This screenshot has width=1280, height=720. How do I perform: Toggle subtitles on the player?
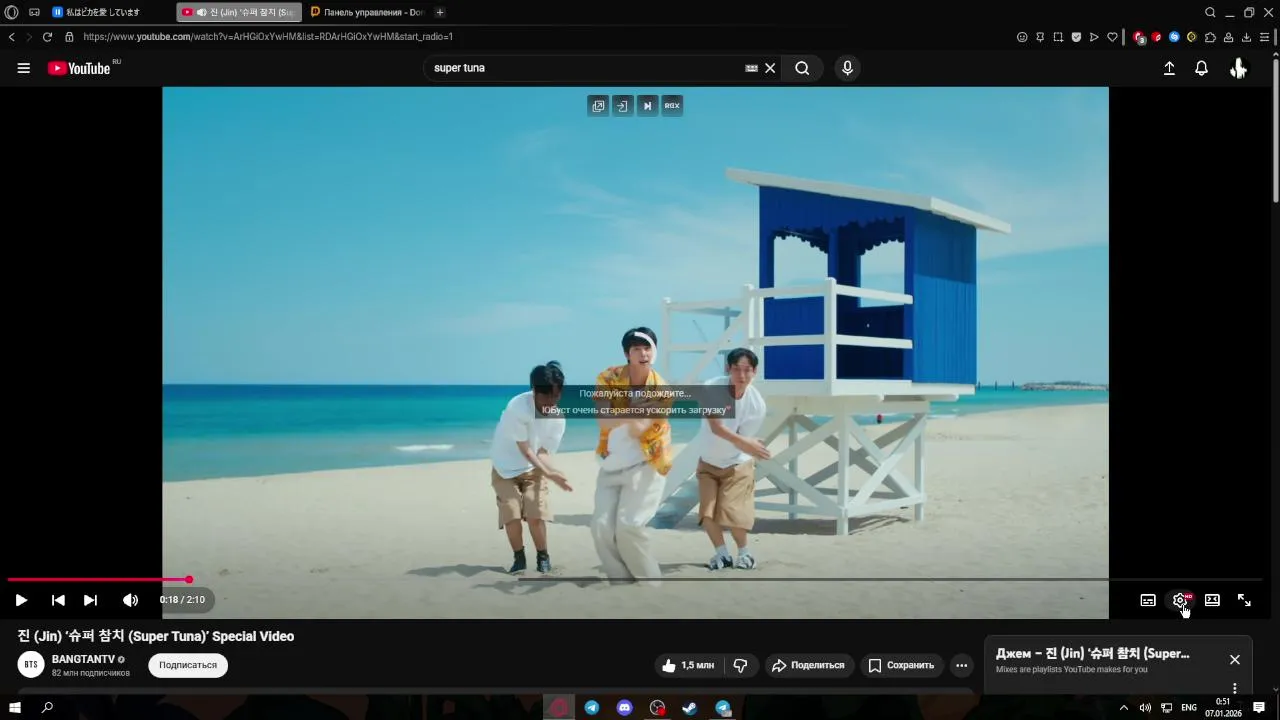pyautogui.click(x=1148, y=600)
